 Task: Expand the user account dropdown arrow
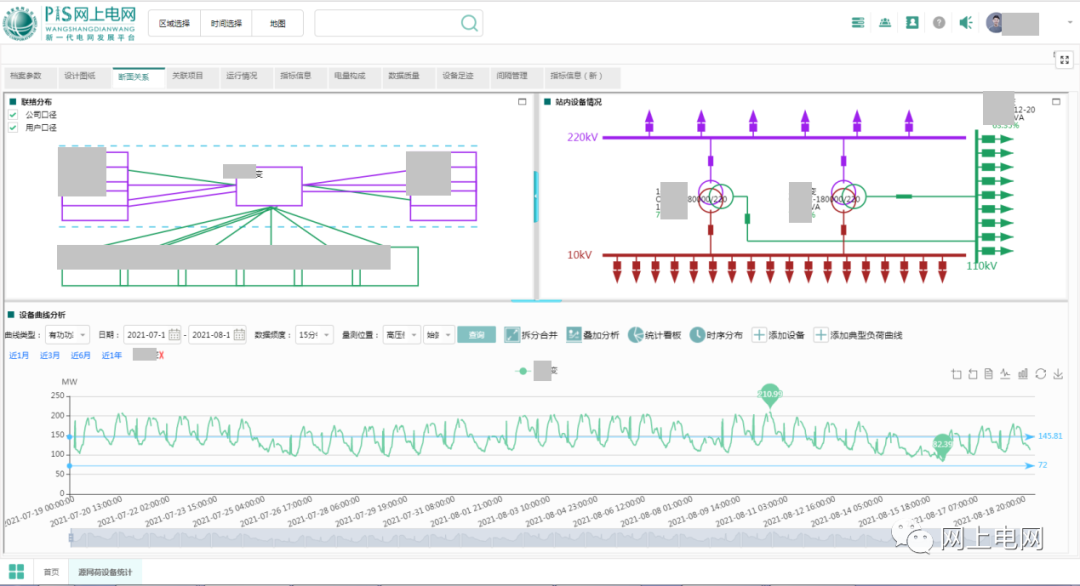point(1070,23)
